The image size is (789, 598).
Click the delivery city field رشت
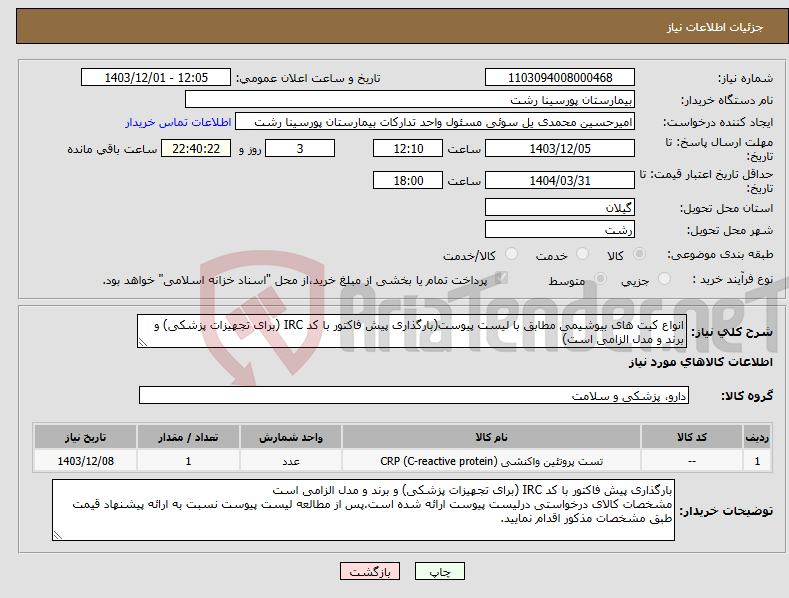coord(560,229)
